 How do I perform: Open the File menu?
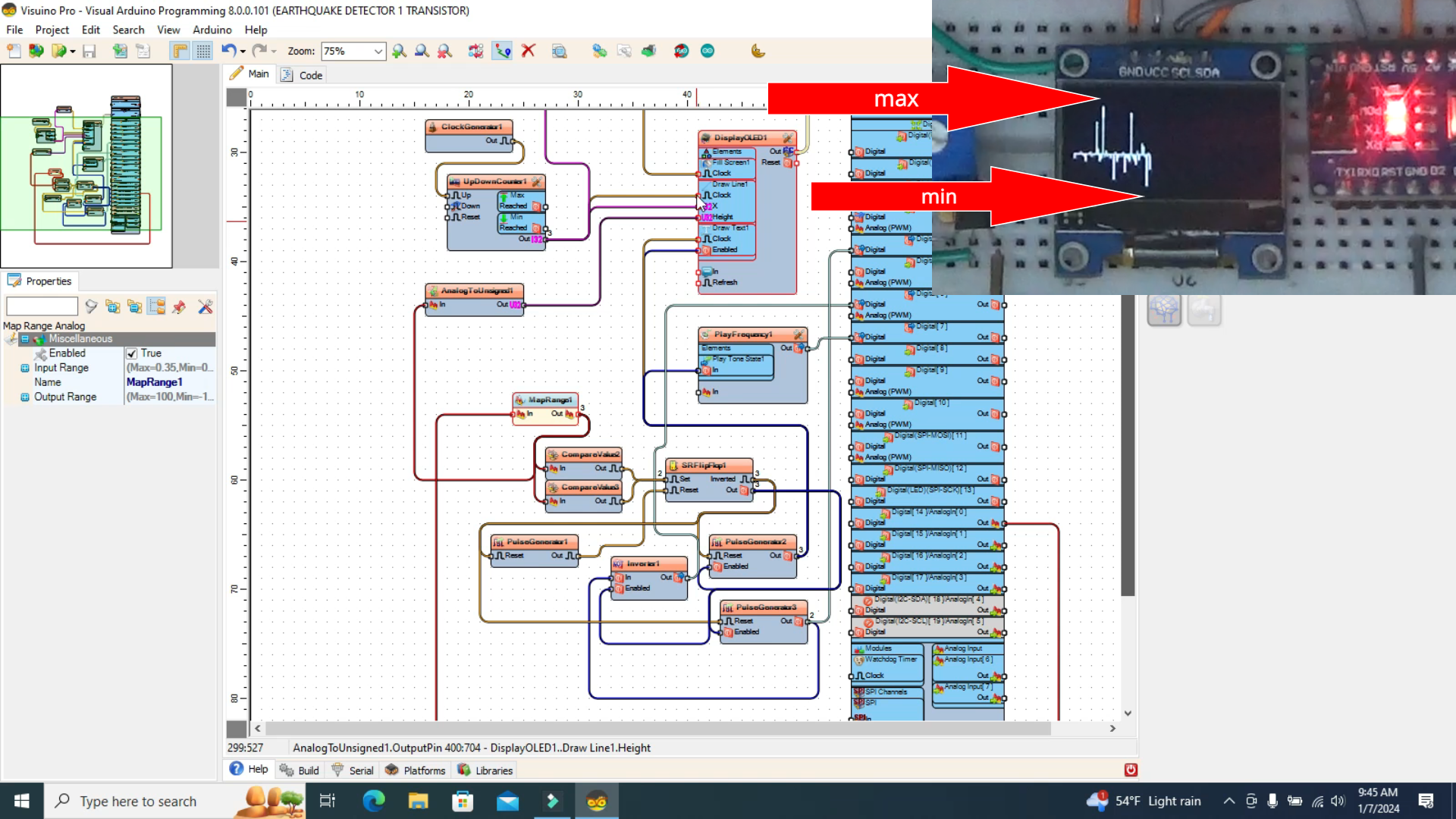tap(14, 30)
